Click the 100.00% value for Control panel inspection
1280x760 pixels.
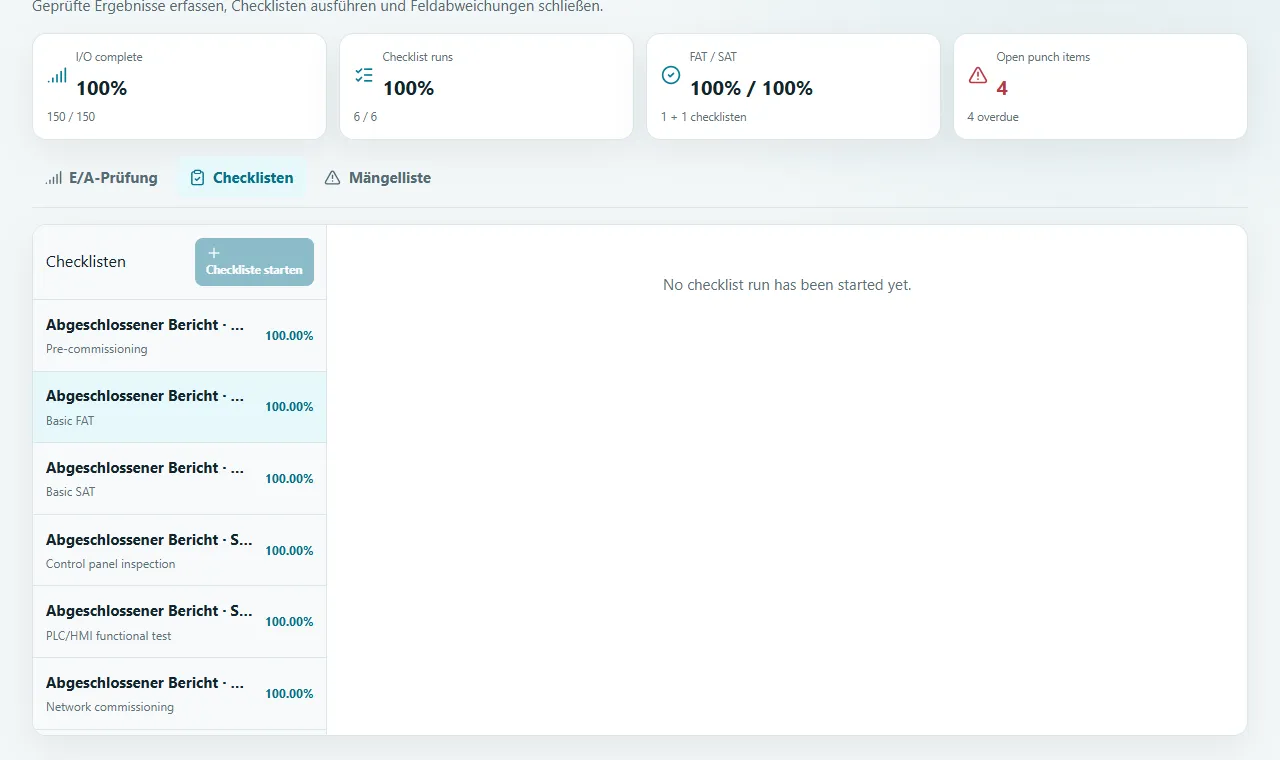point(289,551)
